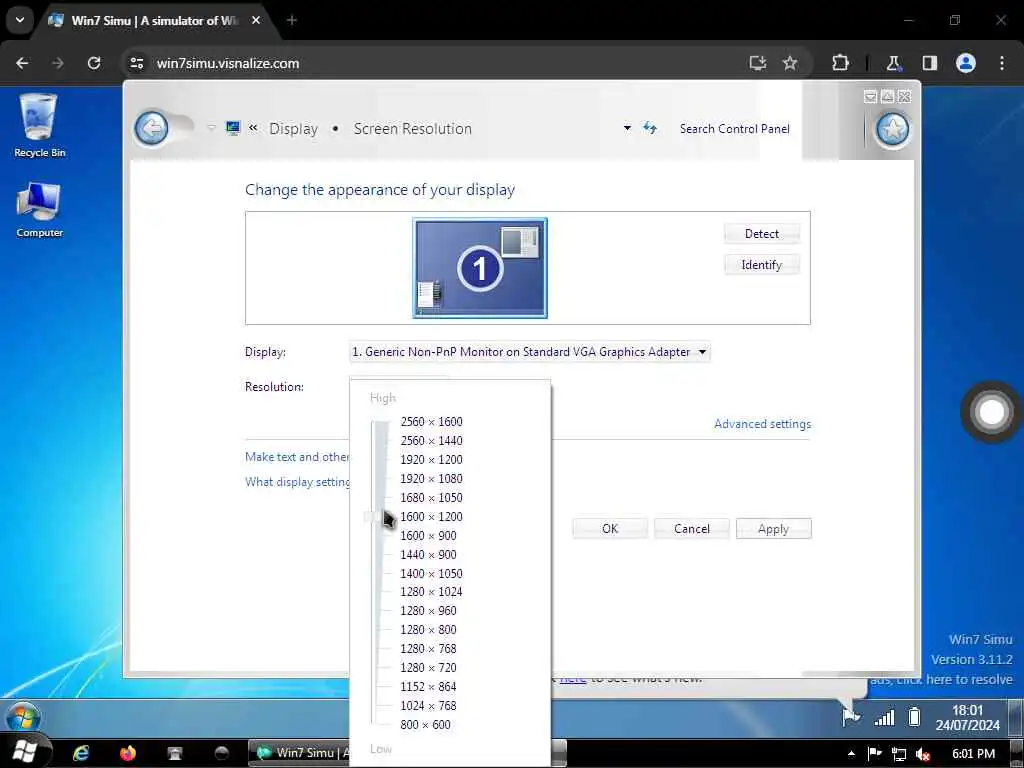This screenshot has height=768, width=1024.
Task: Click the Screen Resolution breadcrumb item
Action: click(413, 128)
